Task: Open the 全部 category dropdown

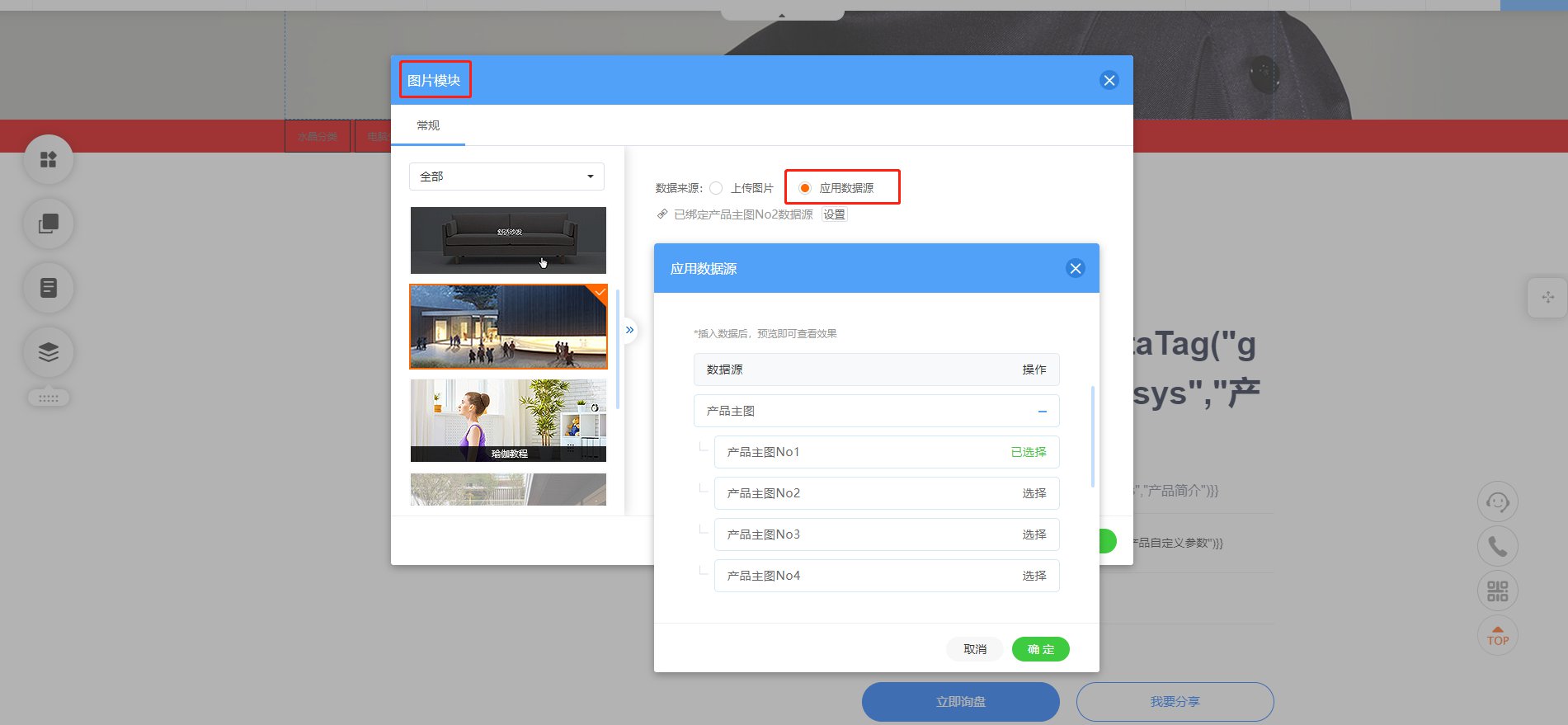Action: pyautogui.click(x=506, y=177)
